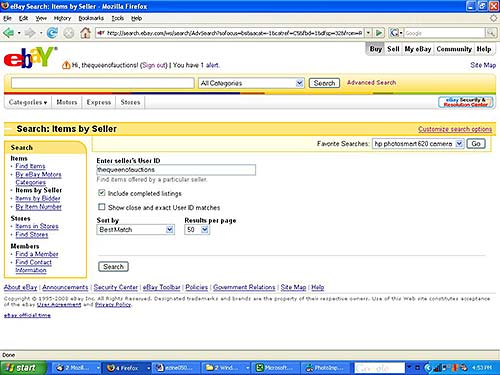Select the Sell tab
The width and height of the screenshot is (500, 375).
point(393,49)
